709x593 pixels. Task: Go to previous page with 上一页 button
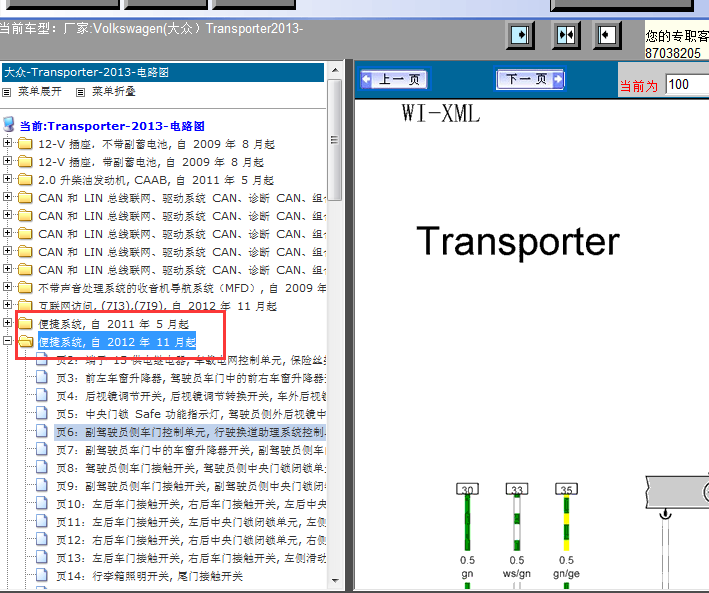tap(394, 80)
